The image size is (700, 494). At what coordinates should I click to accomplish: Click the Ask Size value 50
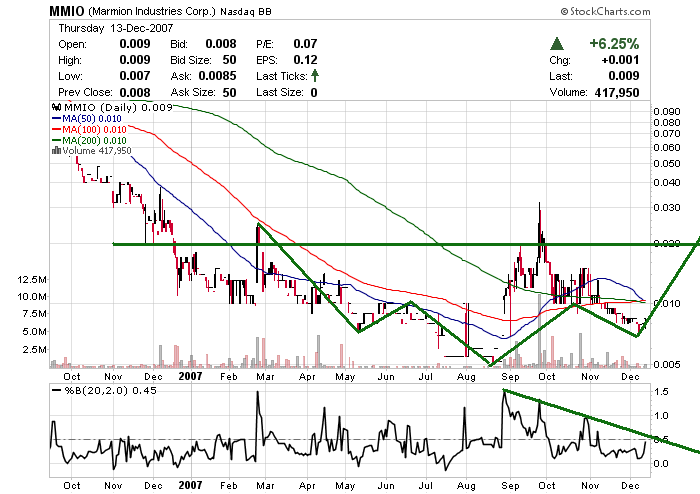pos(229,92)
